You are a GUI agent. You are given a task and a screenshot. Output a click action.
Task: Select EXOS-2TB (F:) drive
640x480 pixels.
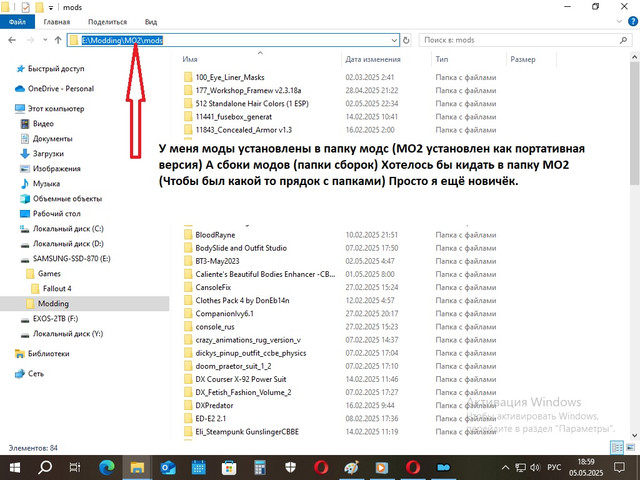pos(49,319)
